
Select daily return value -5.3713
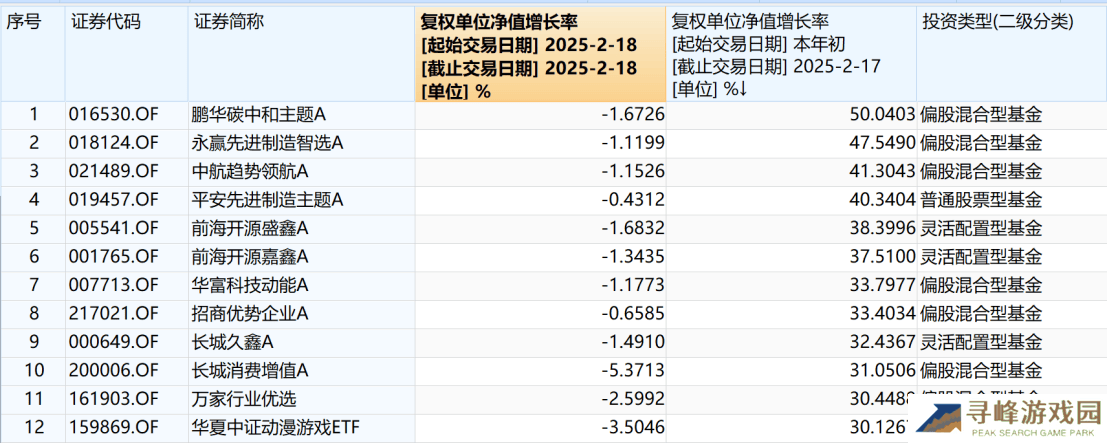pos(633,370)
